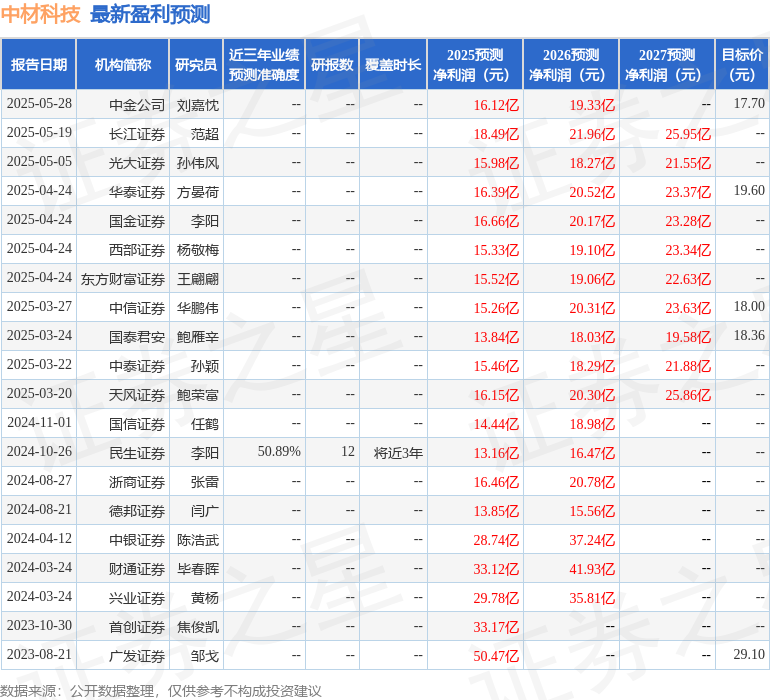The image size is (770, 700).
Task: Click the 50.47亿 profit forecast value
Action: (497, 656)
